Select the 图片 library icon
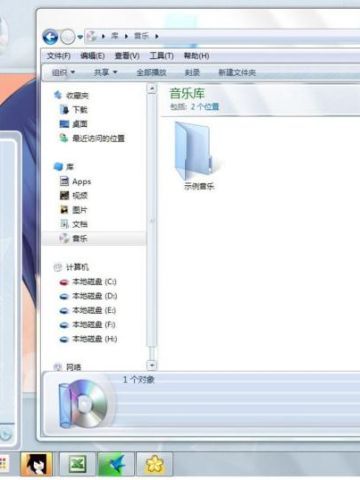Screen dimensions: 360x480 (64, 210)
